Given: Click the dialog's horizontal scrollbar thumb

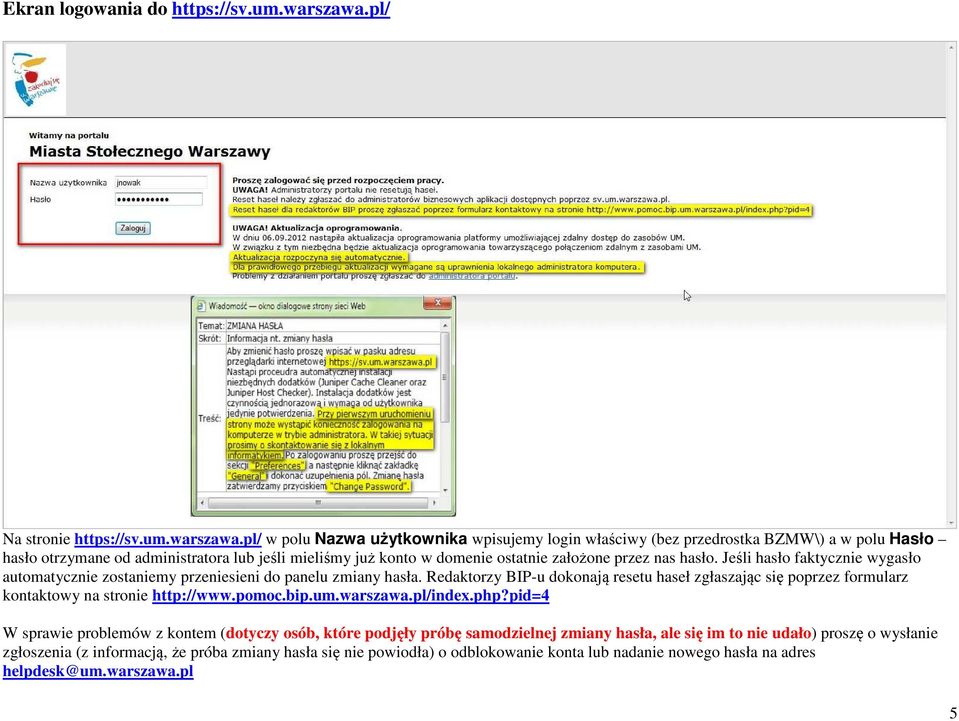Looking at the screenshot, I should (318, 503).
